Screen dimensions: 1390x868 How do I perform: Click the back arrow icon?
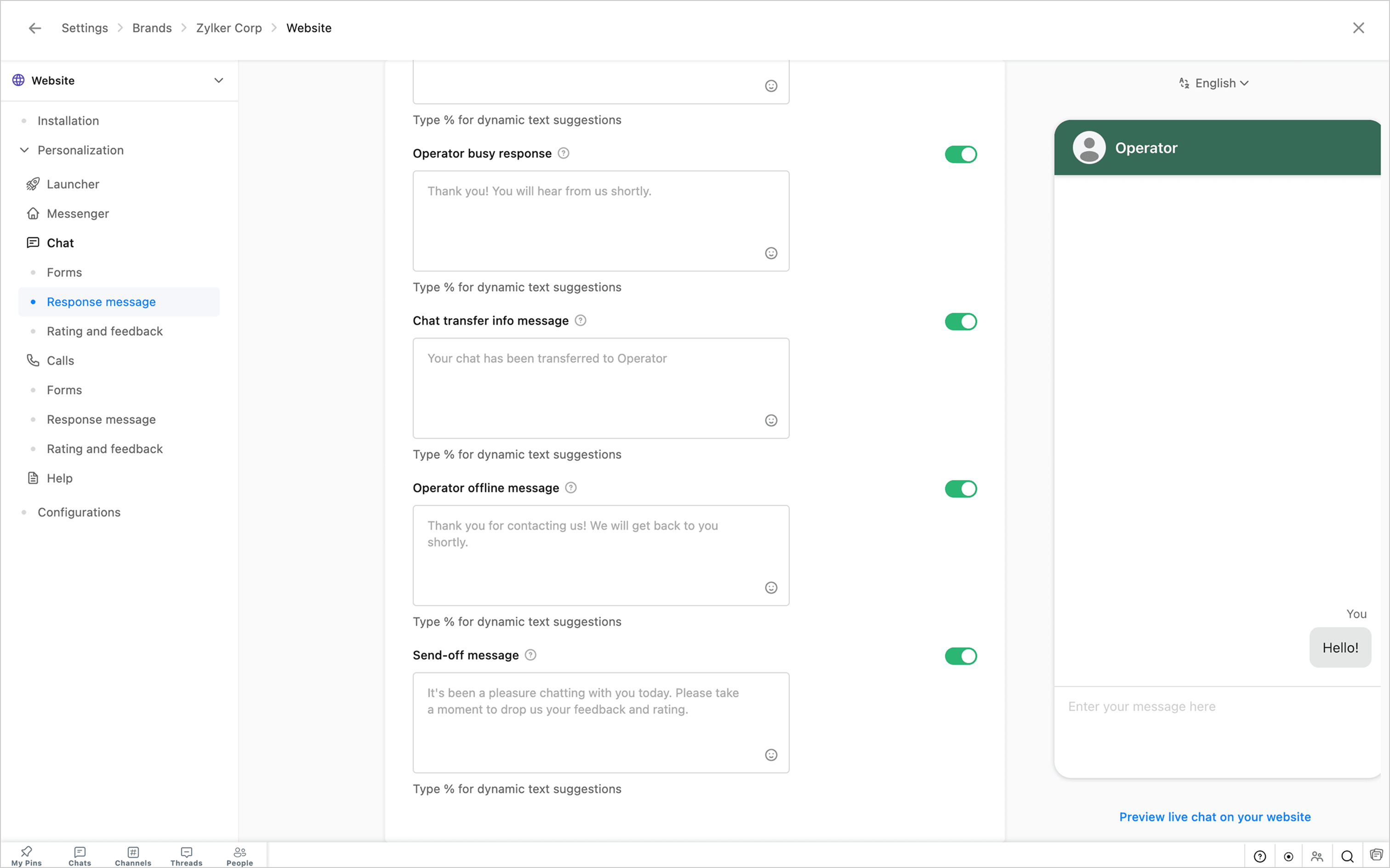35,28
